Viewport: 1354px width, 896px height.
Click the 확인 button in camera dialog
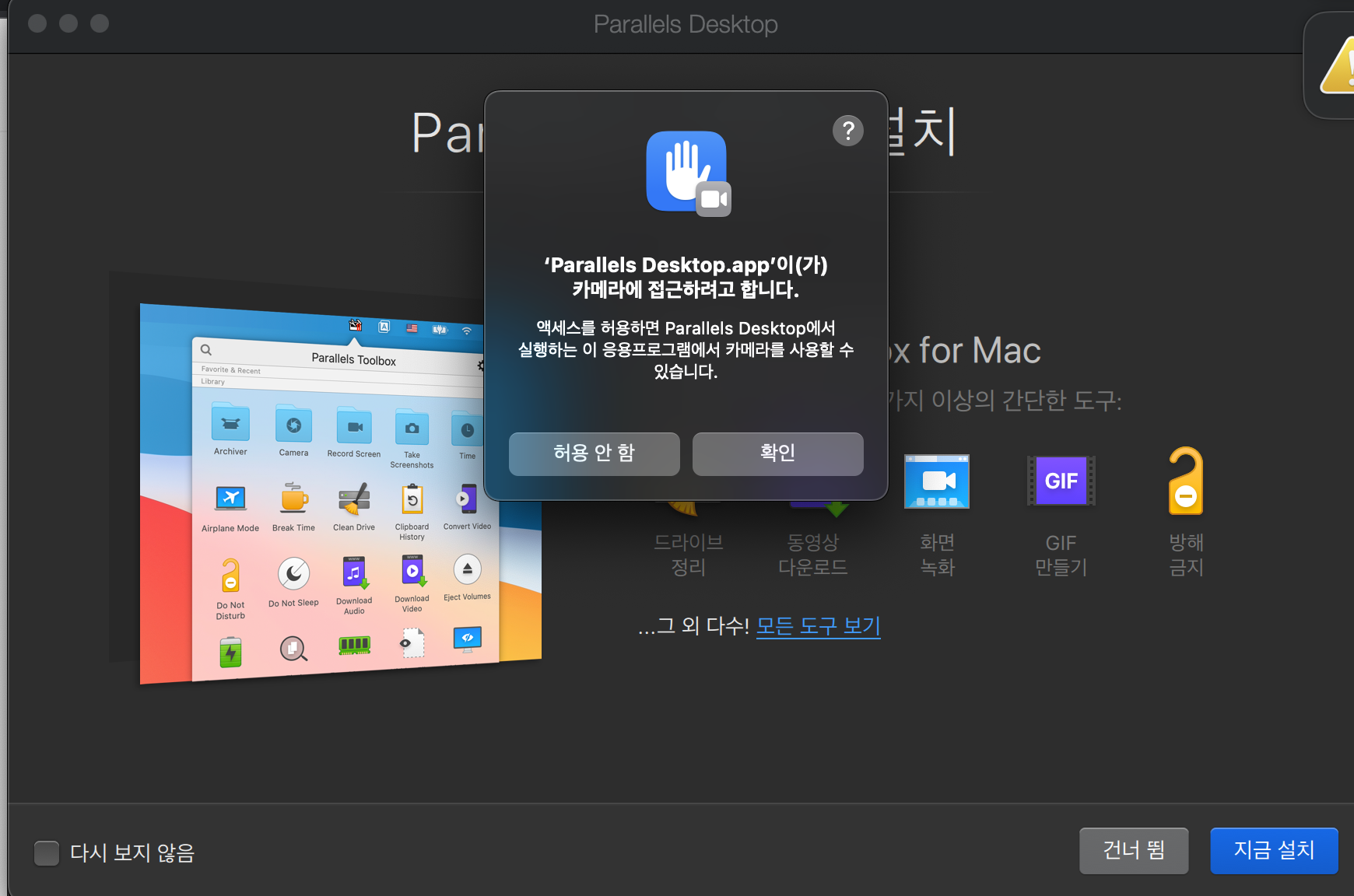[777, 453]
